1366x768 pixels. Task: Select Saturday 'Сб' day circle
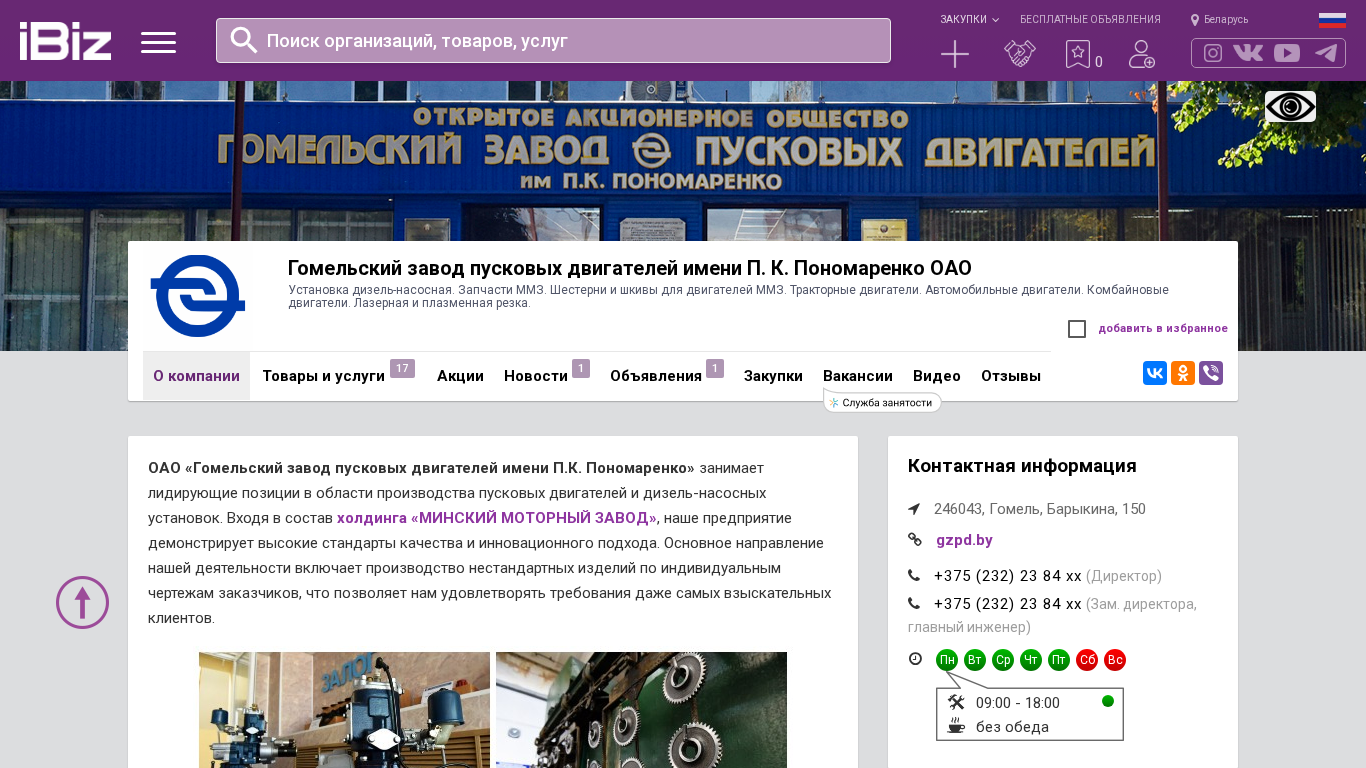(1087, 660)
